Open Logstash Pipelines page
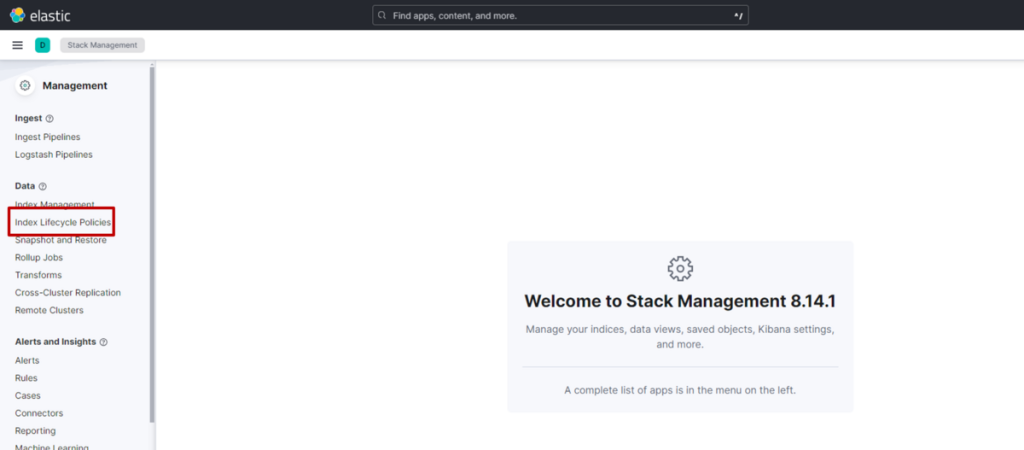This screenshot has width=1024, height=450. pyautogui.click(x=54, y=155)
